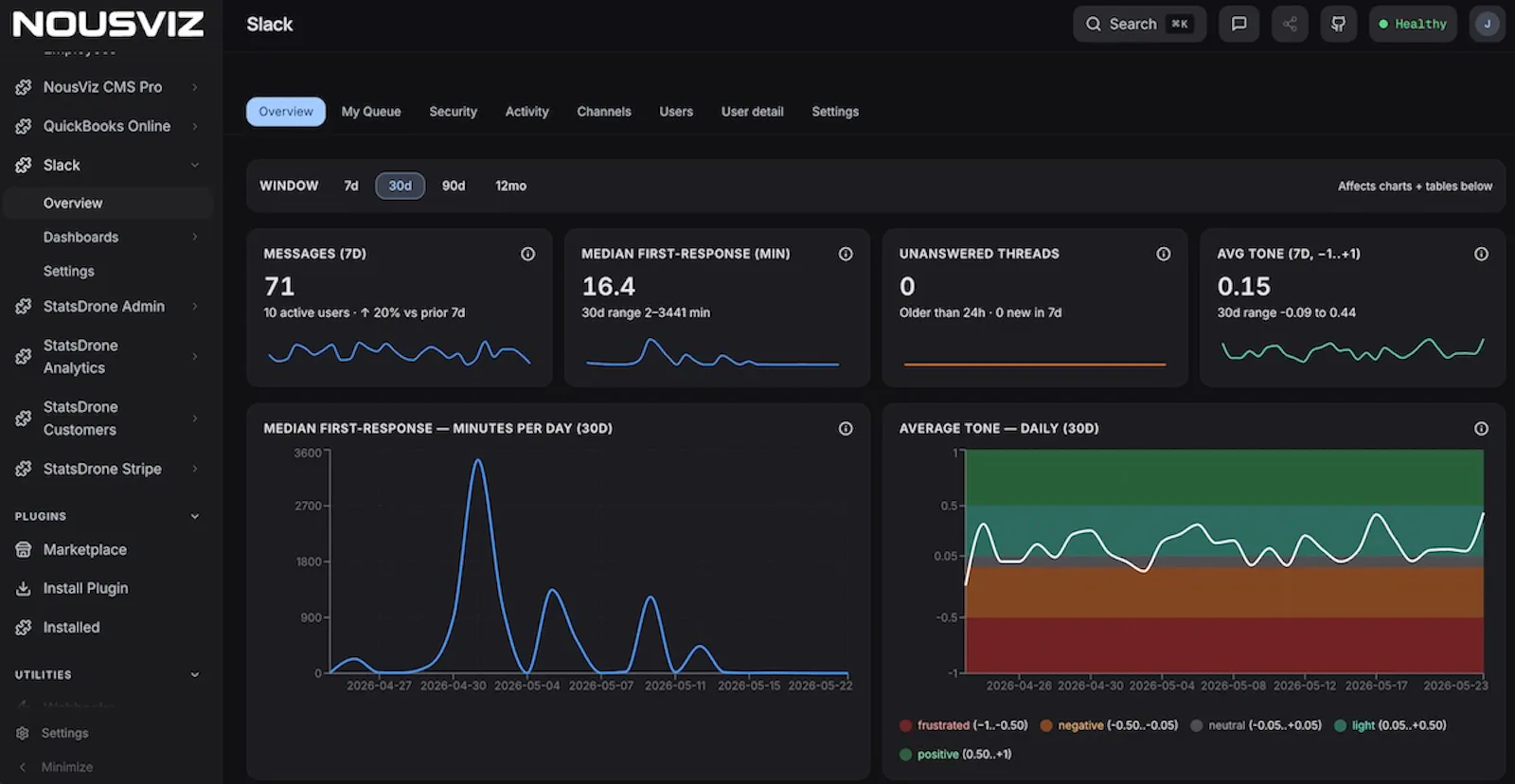The image size is (1515, 784).
Task: Select the 90d window option
Action: click(x=454, y=186)
